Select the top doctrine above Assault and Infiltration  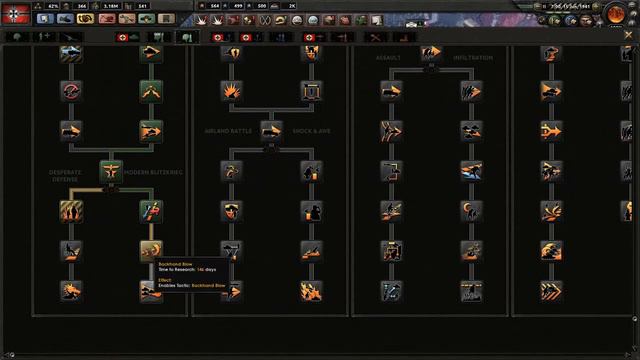[x=431, y=53]
